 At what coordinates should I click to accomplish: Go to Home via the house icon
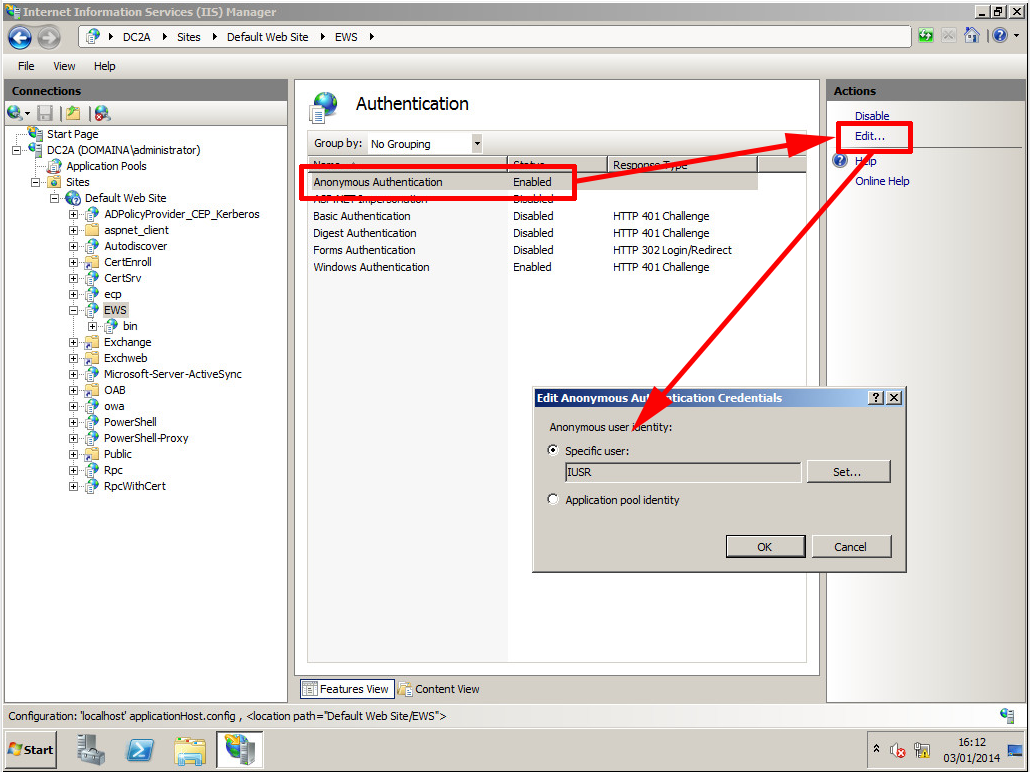972,35
